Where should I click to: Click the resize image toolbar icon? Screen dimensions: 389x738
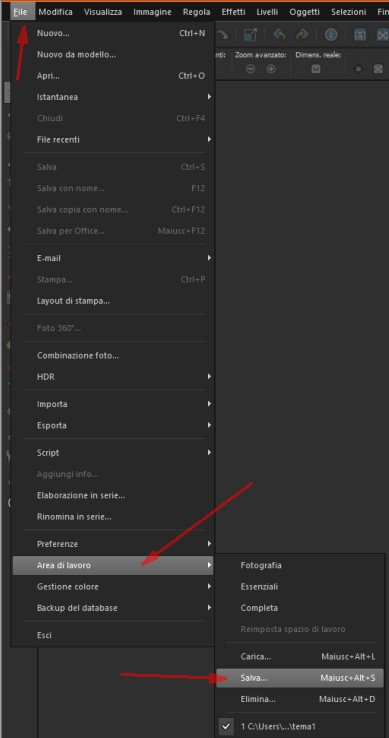click(x=251, y=34)
